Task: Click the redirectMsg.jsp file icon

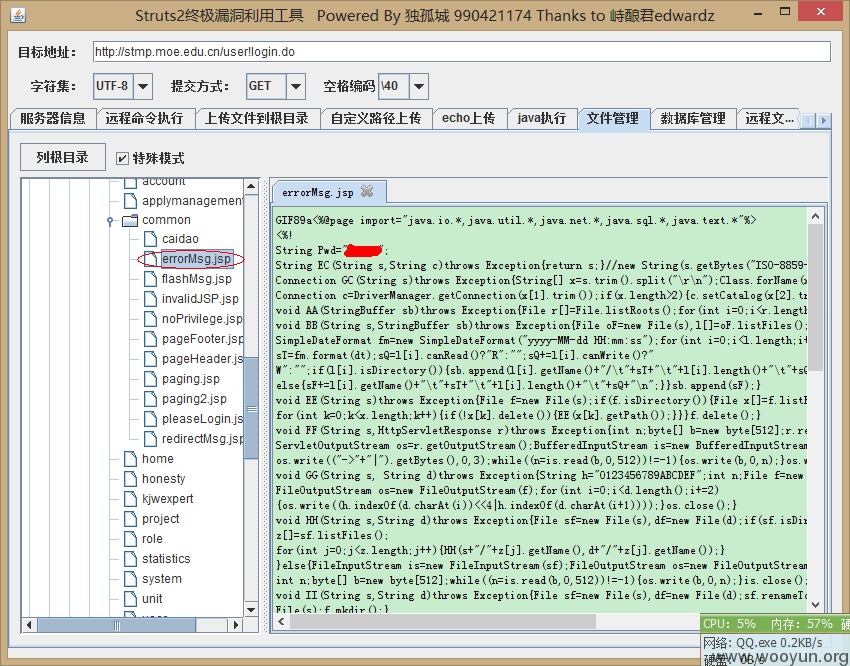Action: 151,439
